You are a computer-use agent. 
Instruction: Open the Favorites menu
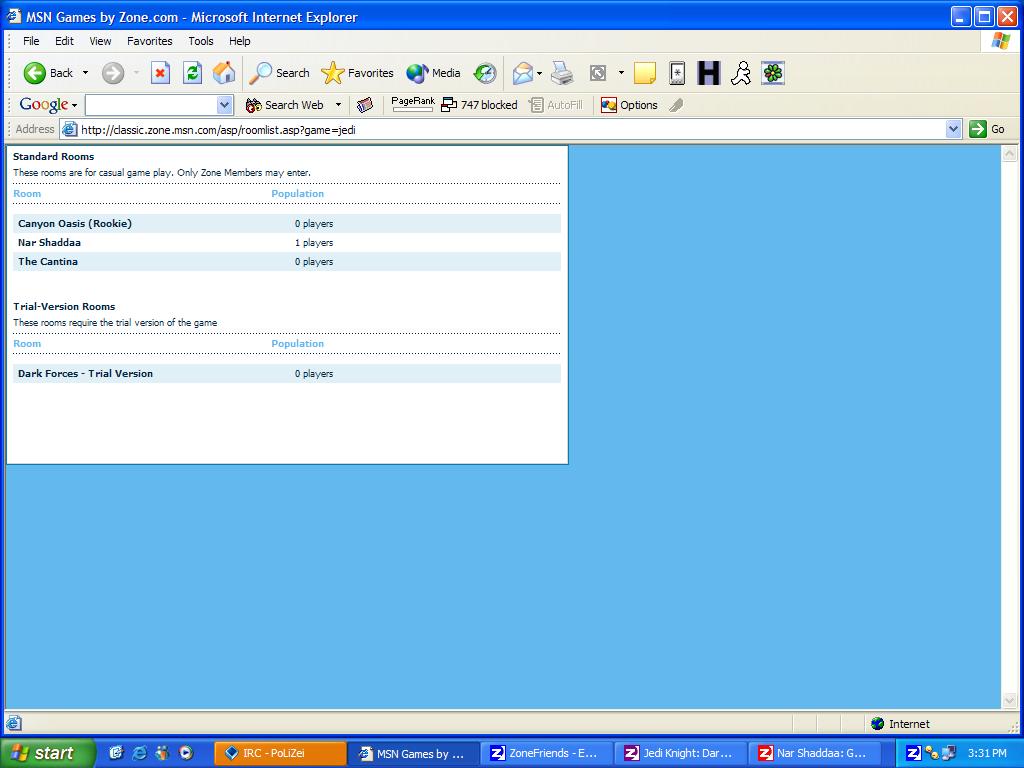(x=150, y=41)
